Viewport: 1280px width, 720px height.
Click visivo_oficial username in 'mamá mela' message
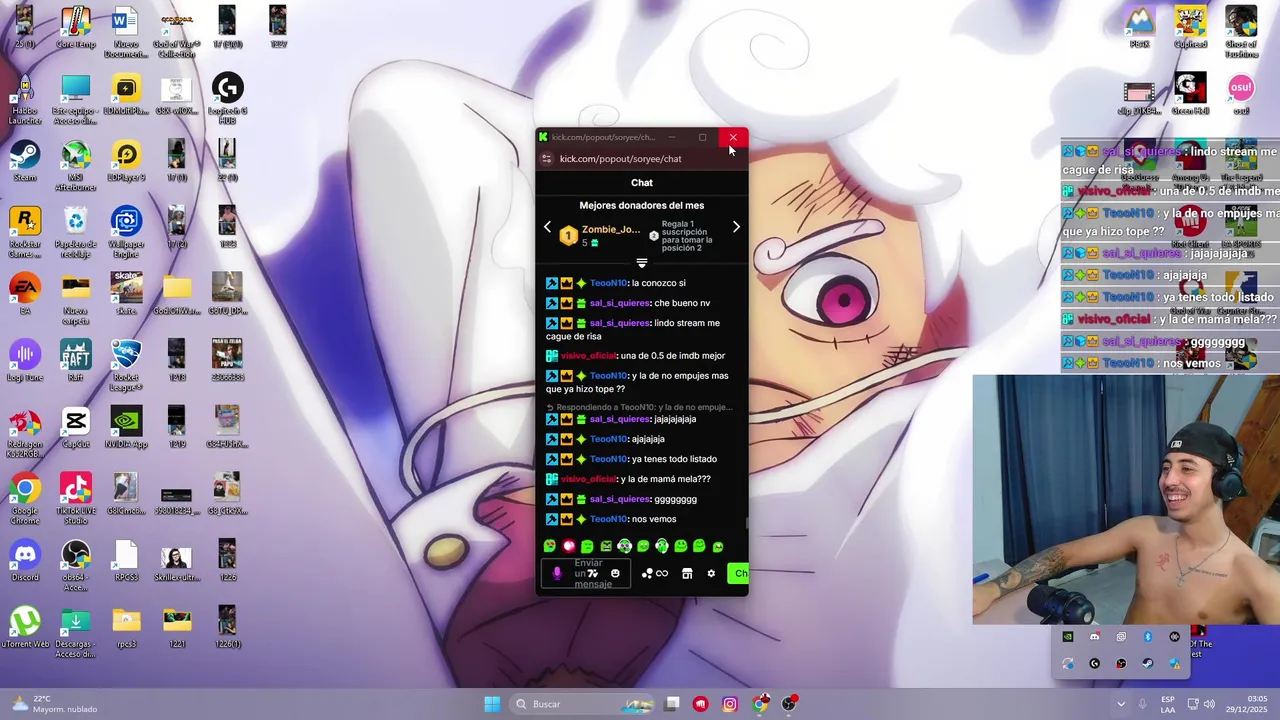pos(589,479)
